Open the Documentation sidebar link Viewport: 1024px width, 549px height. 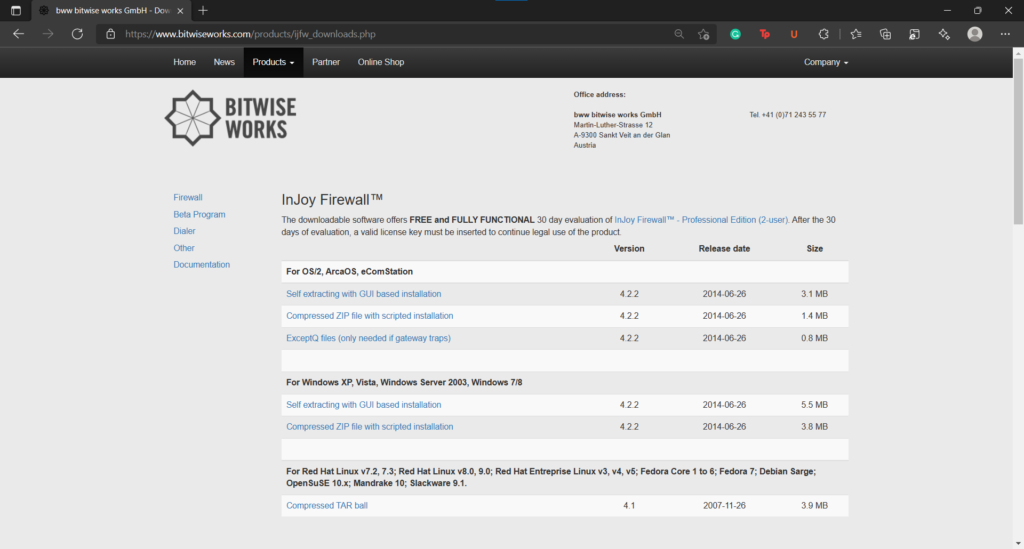pos(201,264)
